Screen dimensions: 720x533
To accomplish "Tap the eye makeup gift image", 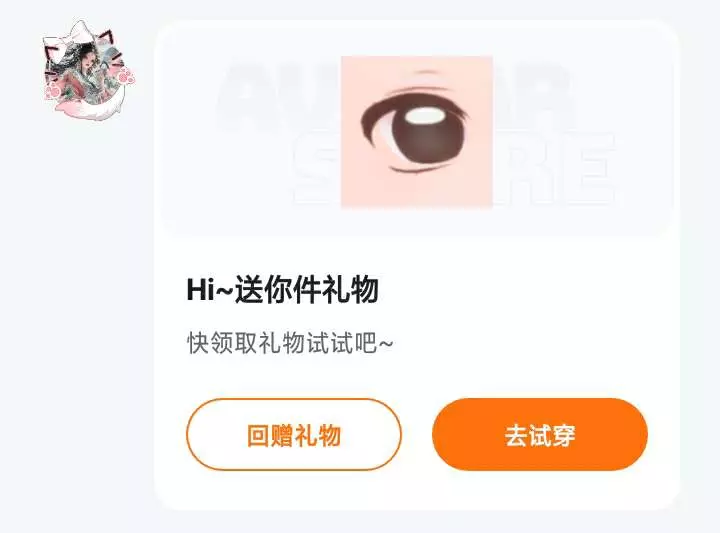I will tap(416, 132).
